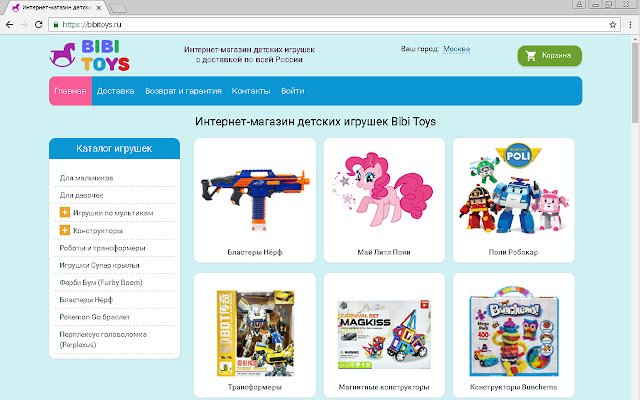The image size is (640, 400).
Task: Open Ферби Бум (Furby Boom) category
Action: click(101, 282)
